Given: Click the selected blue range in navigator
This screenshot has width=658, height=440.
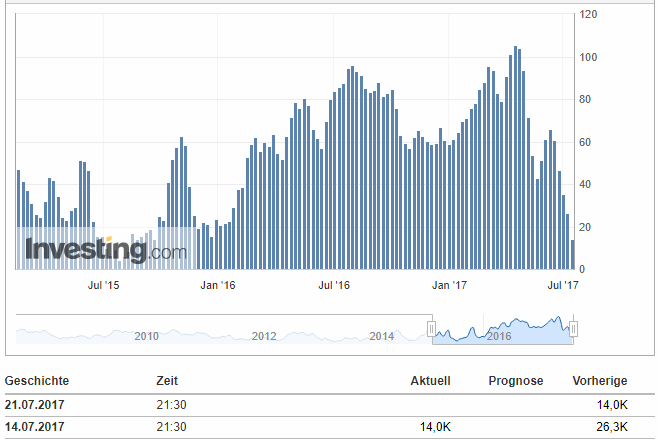Looking at the screenshot, I should tap(502, 329).
